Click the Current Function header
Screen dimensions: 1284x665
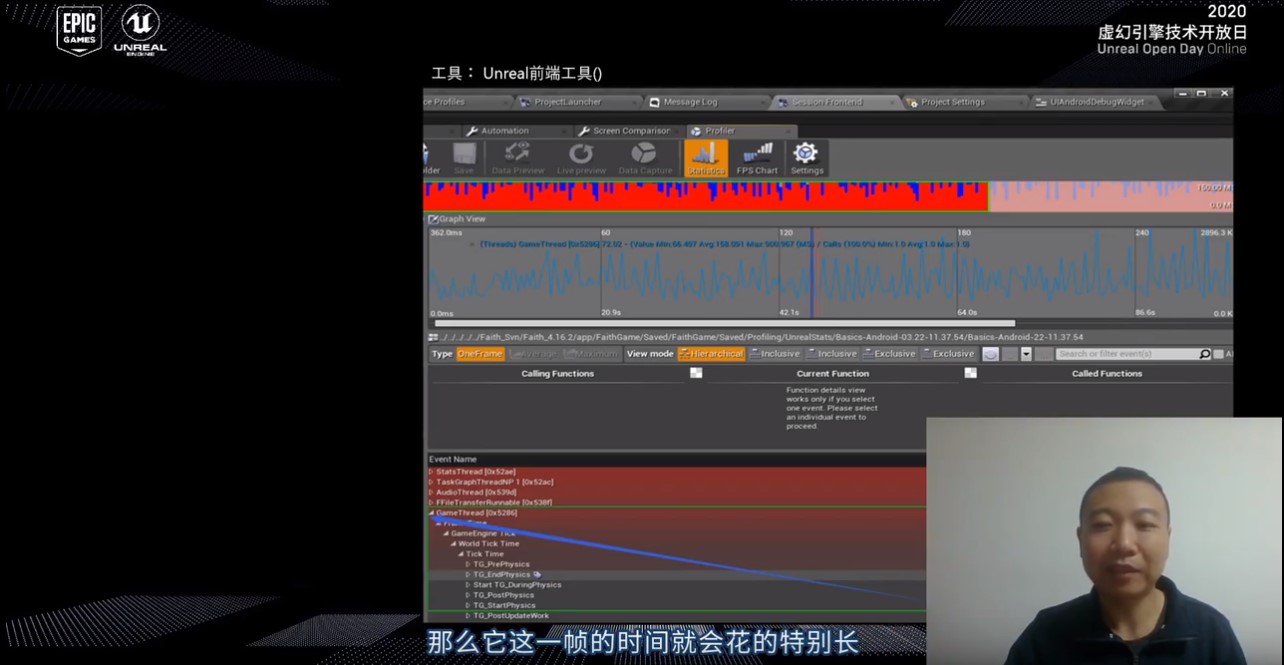click(x=833, y=373)
